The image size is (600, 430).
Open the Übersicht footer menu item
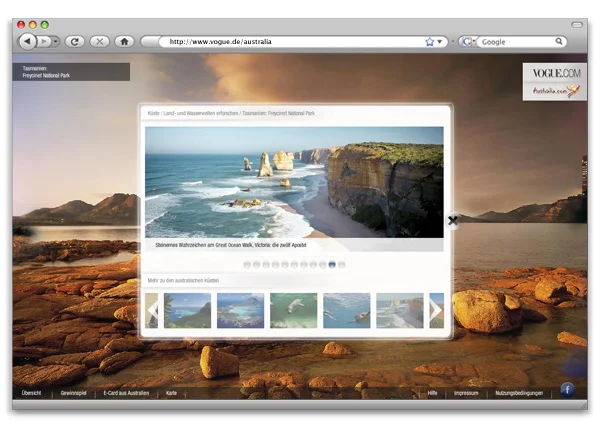pyautogui.click(x=31, y=393)
